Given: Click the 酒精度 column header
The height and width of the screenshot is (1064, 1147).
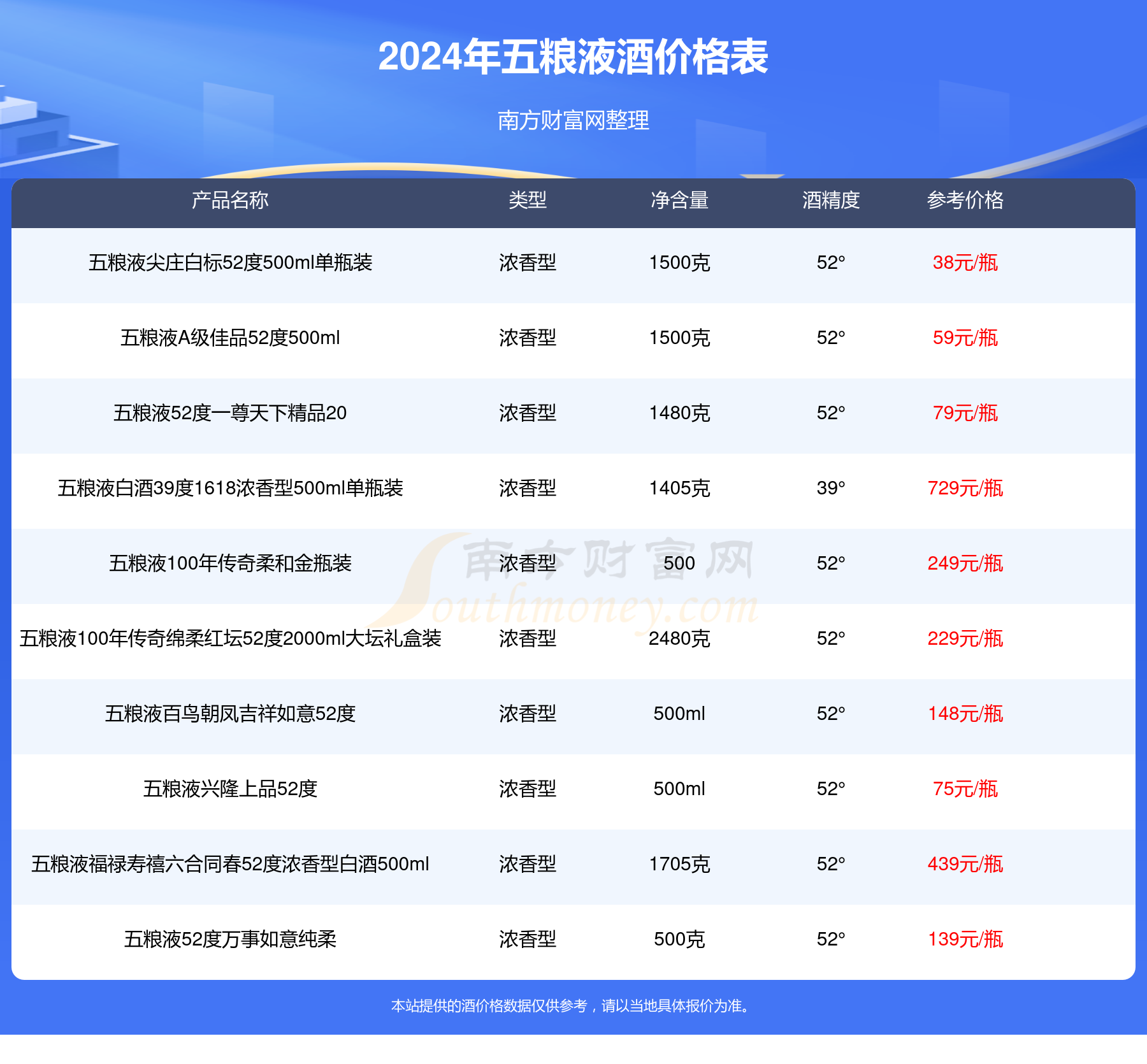Looking at the screenshot, I should click(x=831, y=200).
